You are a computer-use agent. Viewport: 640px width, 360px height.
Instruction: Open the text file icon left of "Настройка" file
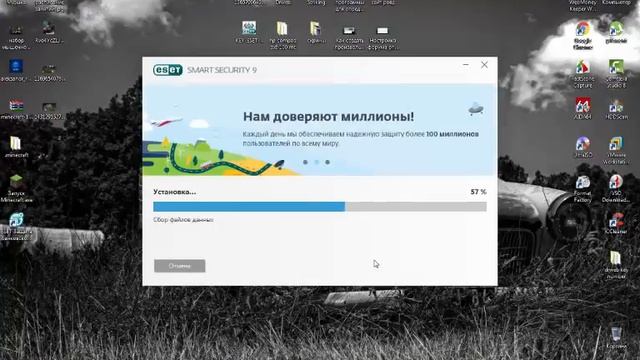(x=349, y=38)
